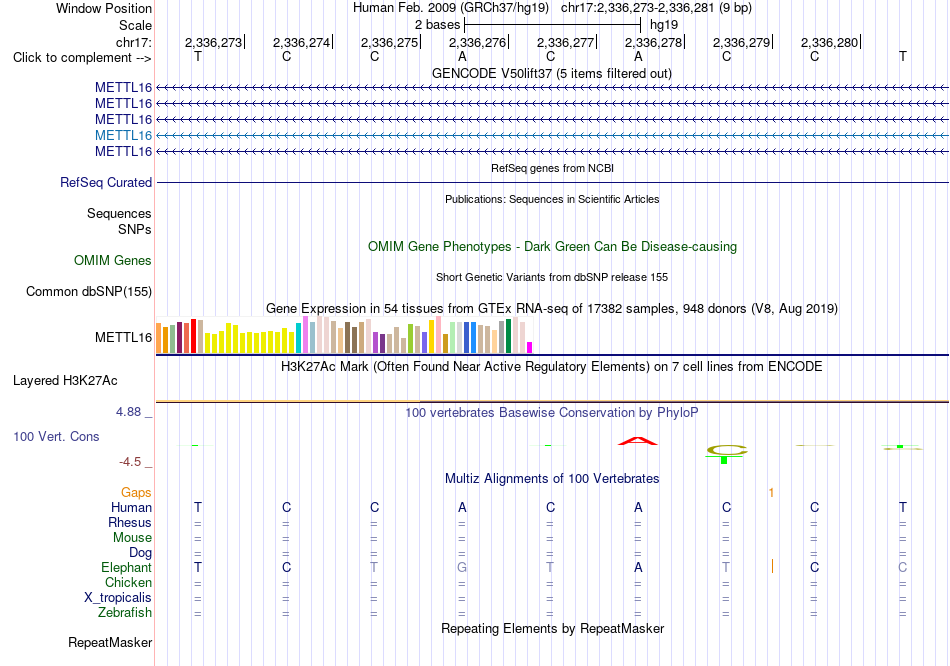This screenshot has height=666, width=950.
Task: Click the Mouse species label
Action: (132, 538)
